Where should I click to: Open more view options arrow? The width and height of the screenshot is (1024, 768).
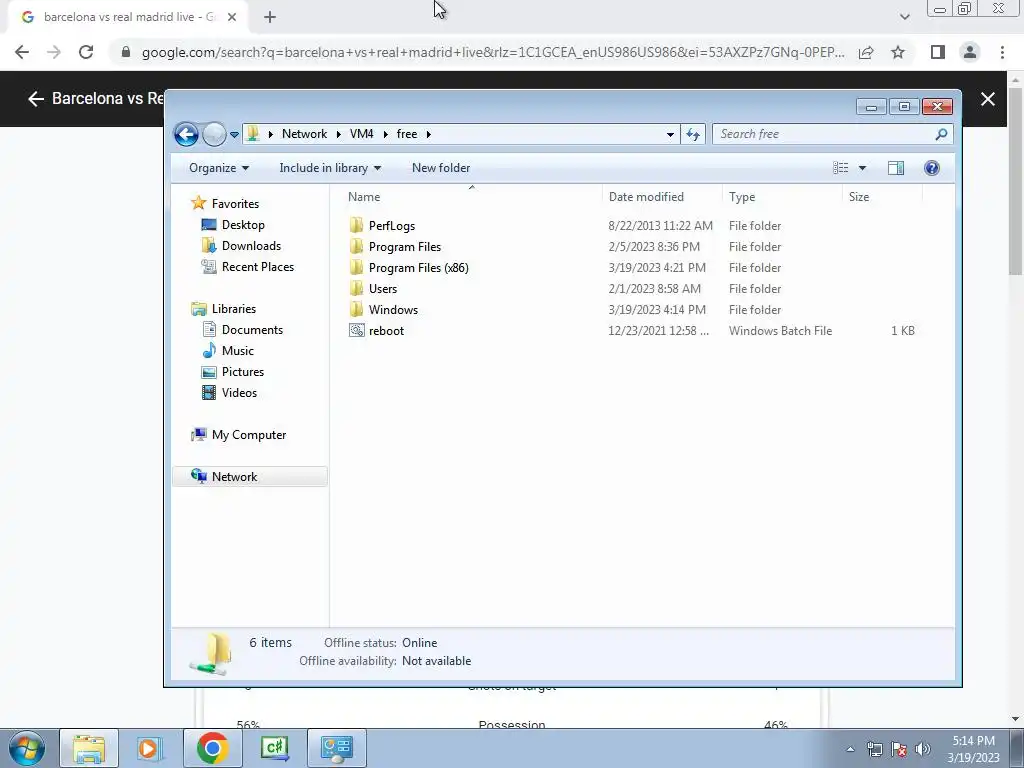(x=862, y=168)
